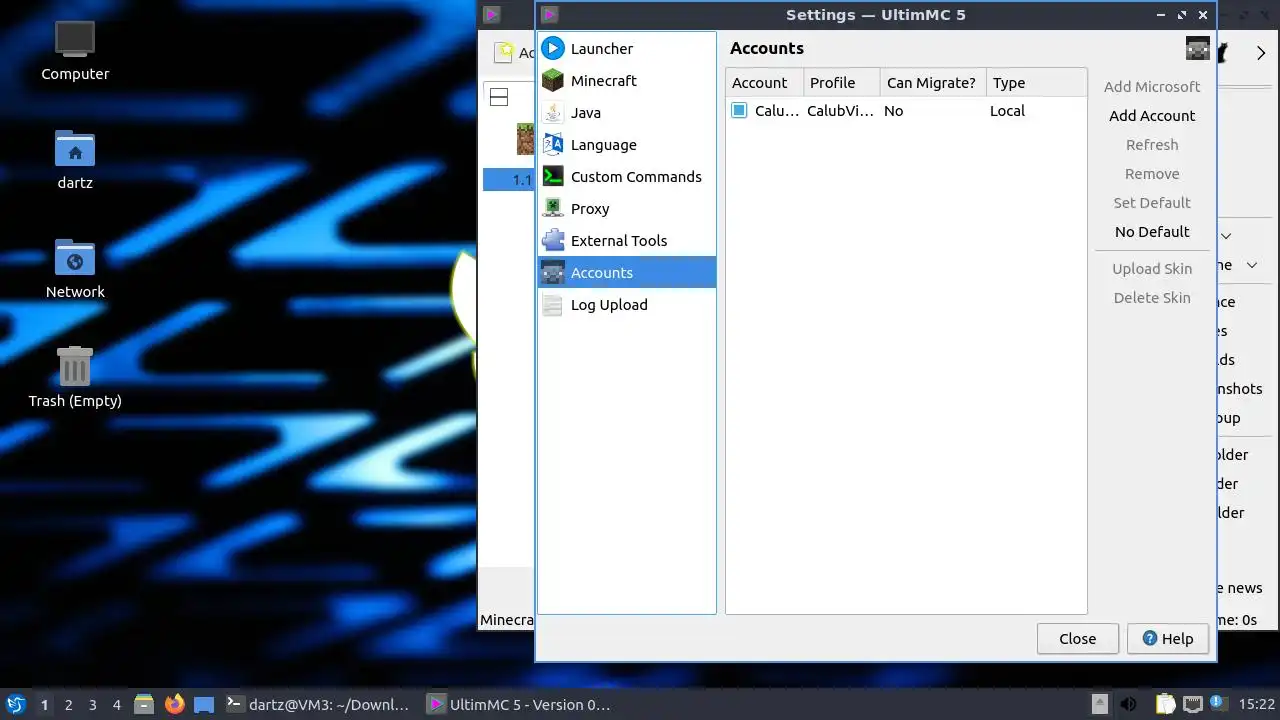Launch Firefox from the taskbar
The width and height of the screenshot is (1280, 720).
[175, 704]
